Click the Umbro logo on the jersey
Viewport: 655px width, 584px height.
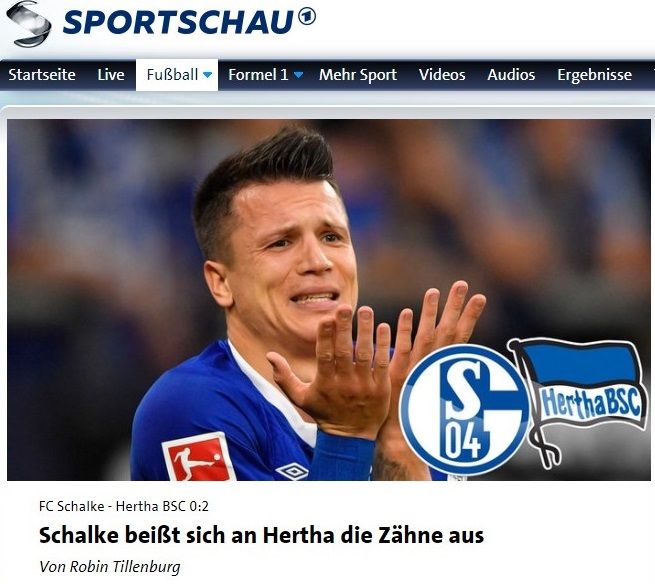click(x=292, y=471)
